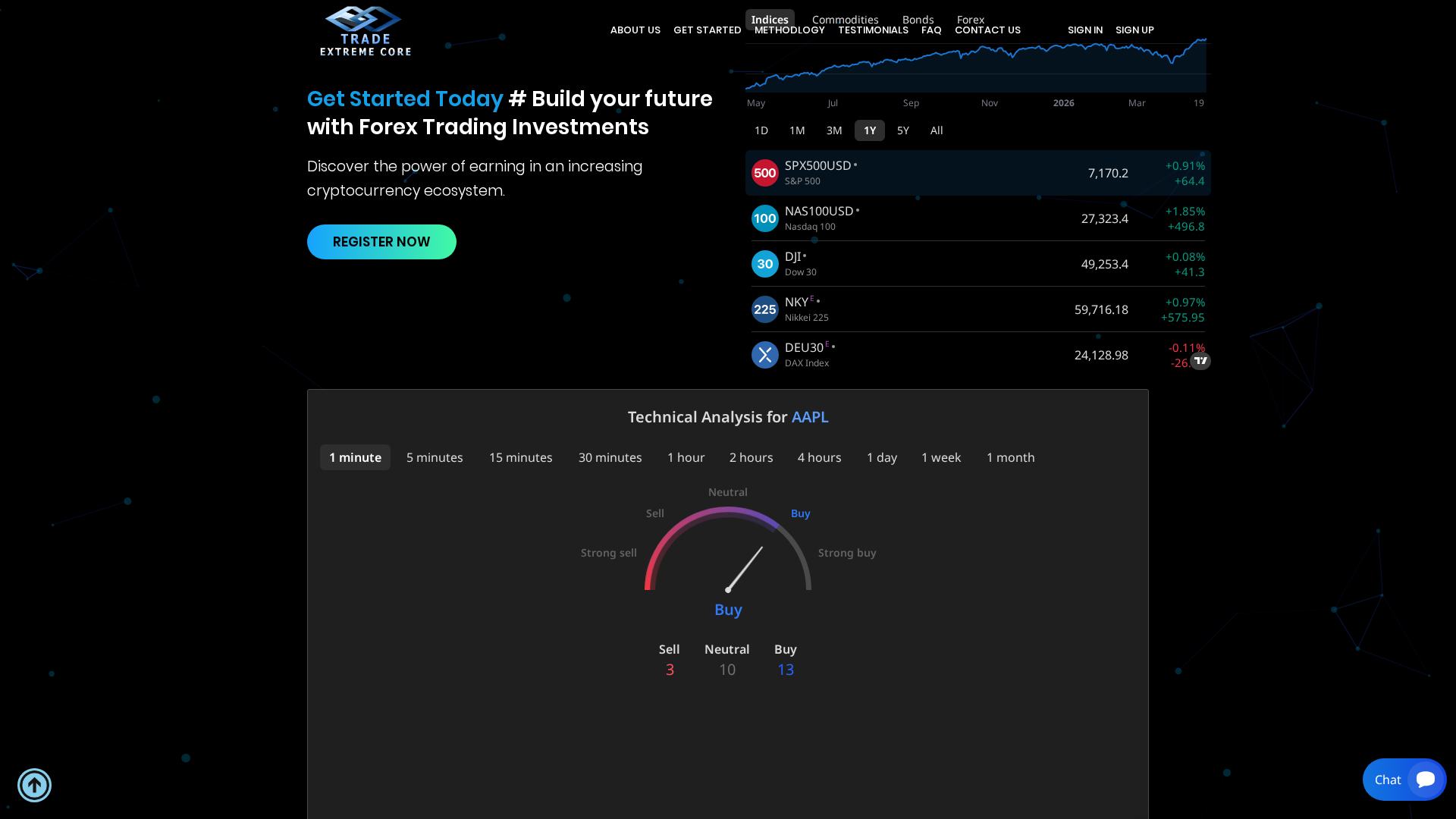Open the Get Started menu item
The height and width of the screenshot is (819, 1456).
[x=708, y=30]
